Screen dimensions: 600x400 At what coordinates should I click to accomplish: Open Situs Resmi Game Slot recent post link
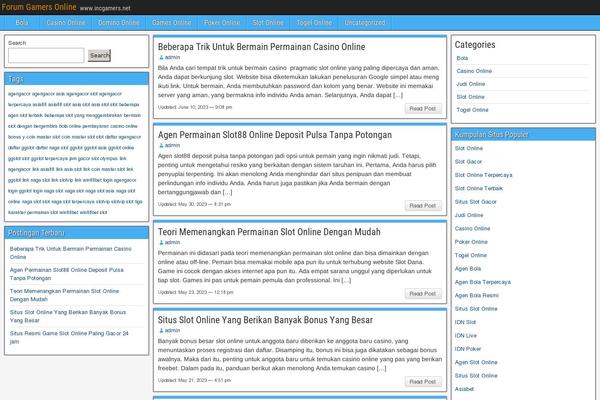[69, 336]
